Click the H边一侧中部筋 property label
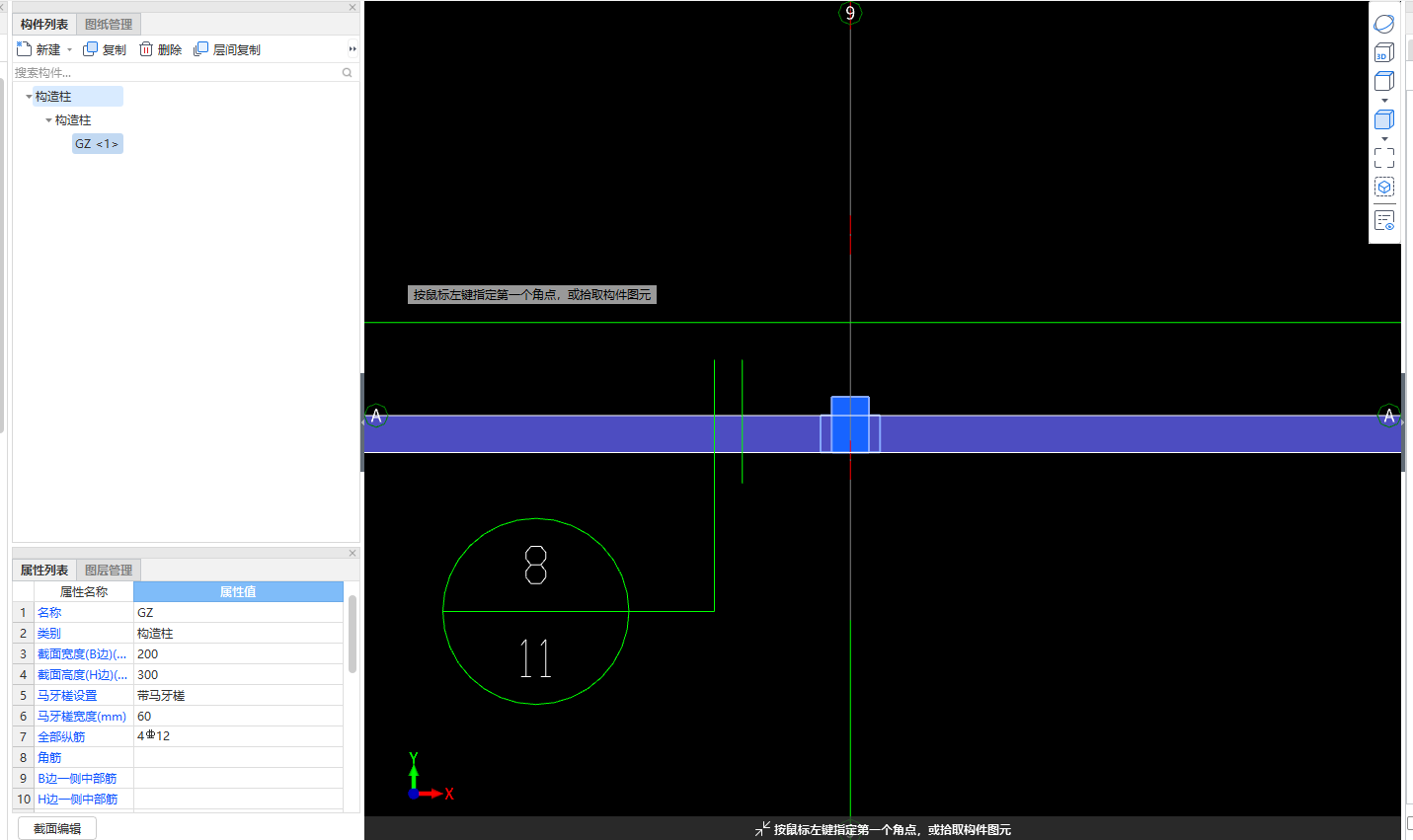 77,800
